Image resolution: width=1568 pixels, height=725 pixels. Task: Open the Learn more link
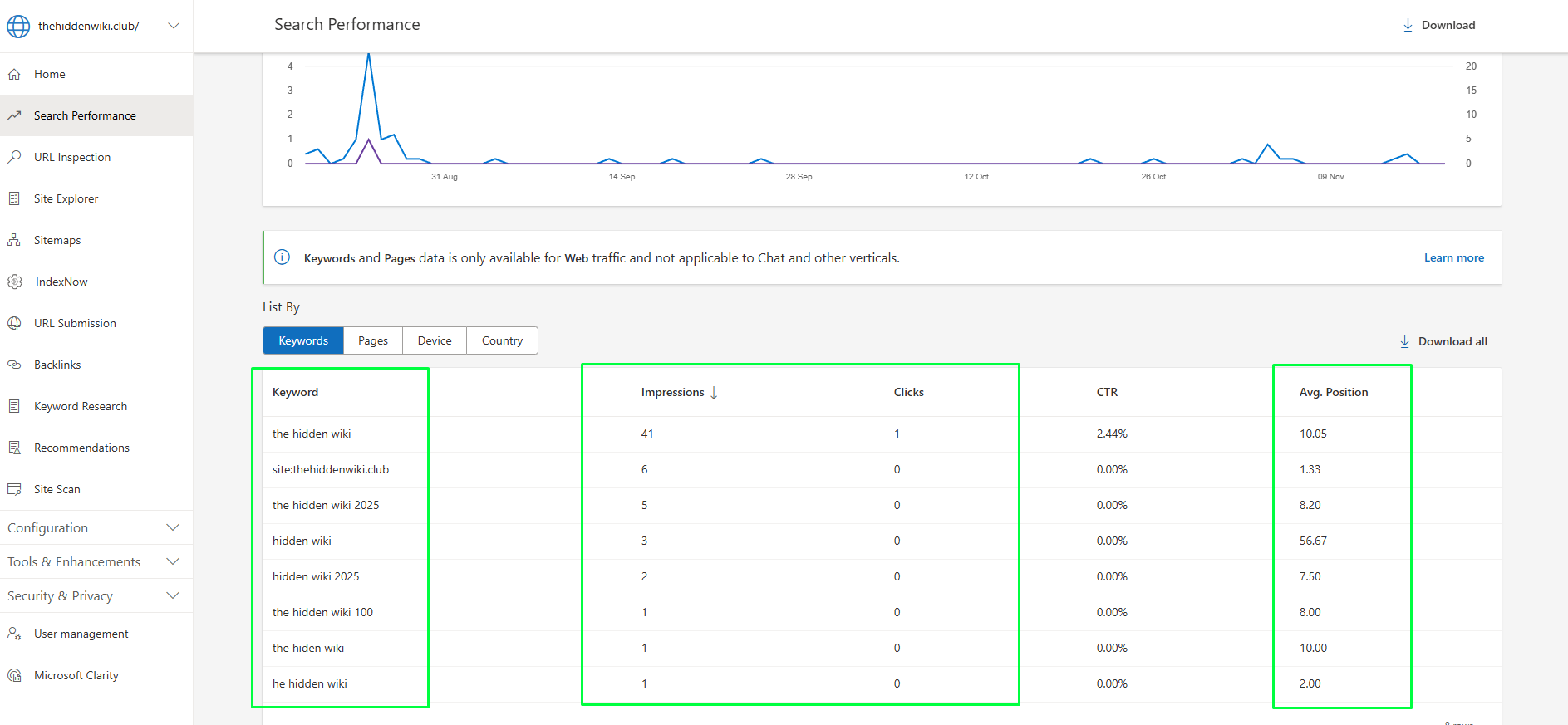click(x=1453, y=257)
